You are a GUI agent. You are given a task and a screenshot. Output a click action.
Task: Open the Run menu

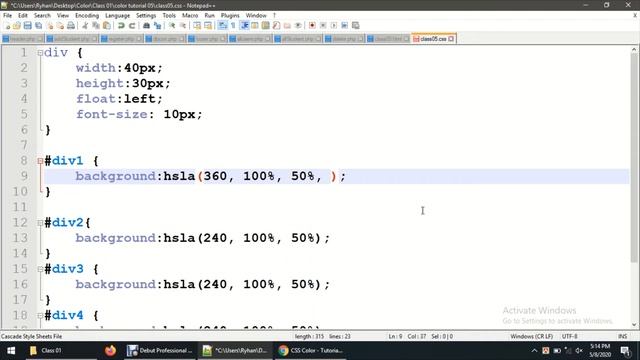(x=209, y=16)
